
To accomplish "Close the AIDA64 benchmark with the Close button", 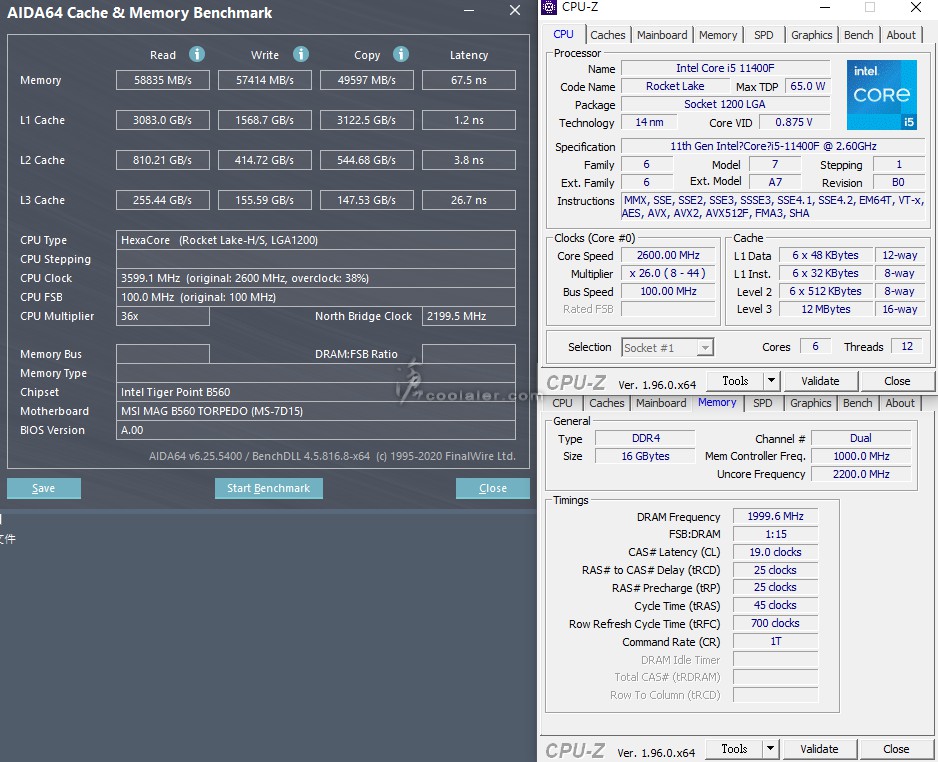I will tap(492, 488).
